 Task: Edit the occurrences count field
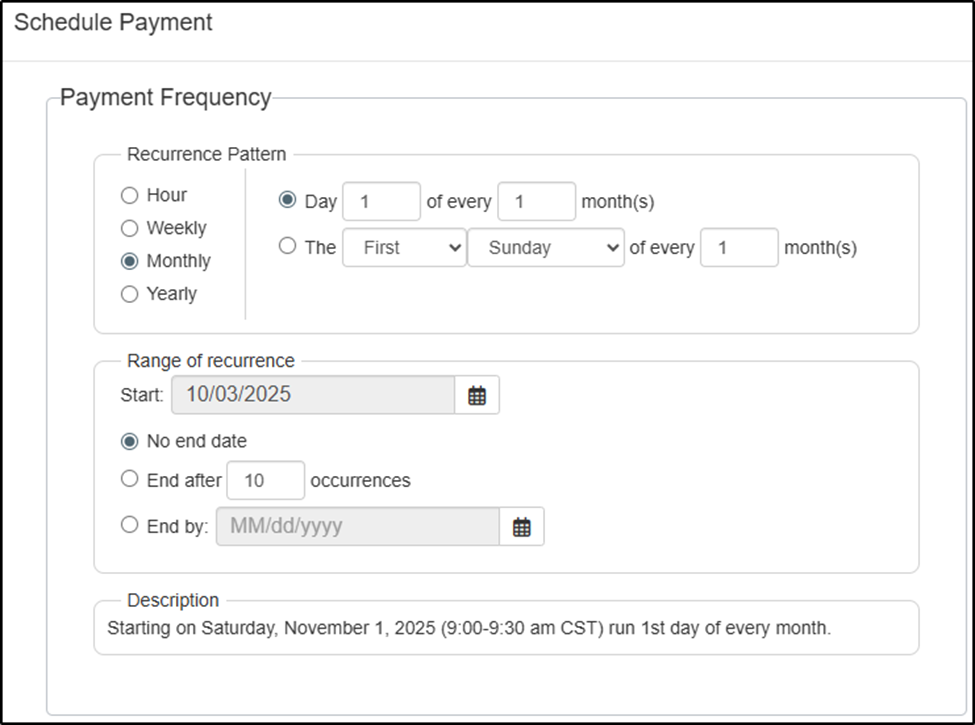coord(265,481)
